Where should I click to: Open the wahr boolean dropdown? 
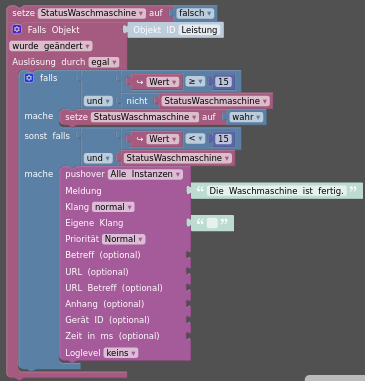tap(246, 117)
